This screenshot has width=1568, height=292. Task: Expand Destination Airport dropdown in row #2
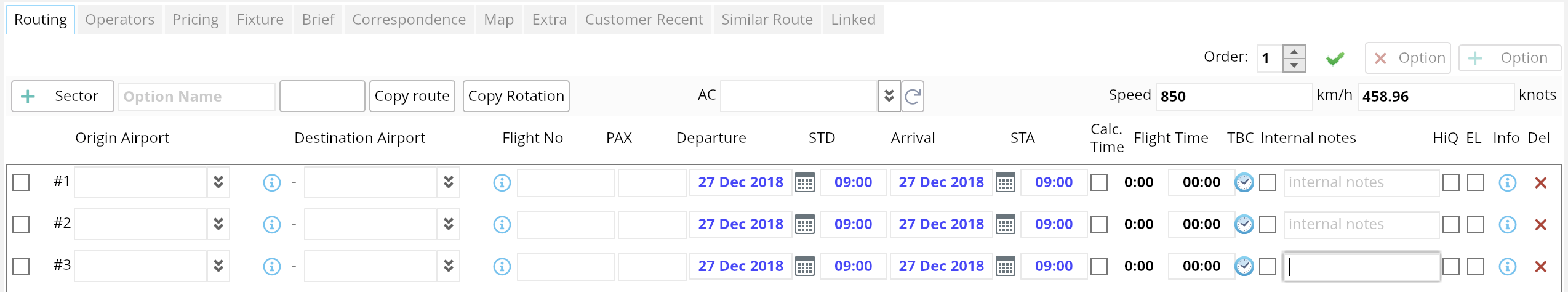(449, 224)
